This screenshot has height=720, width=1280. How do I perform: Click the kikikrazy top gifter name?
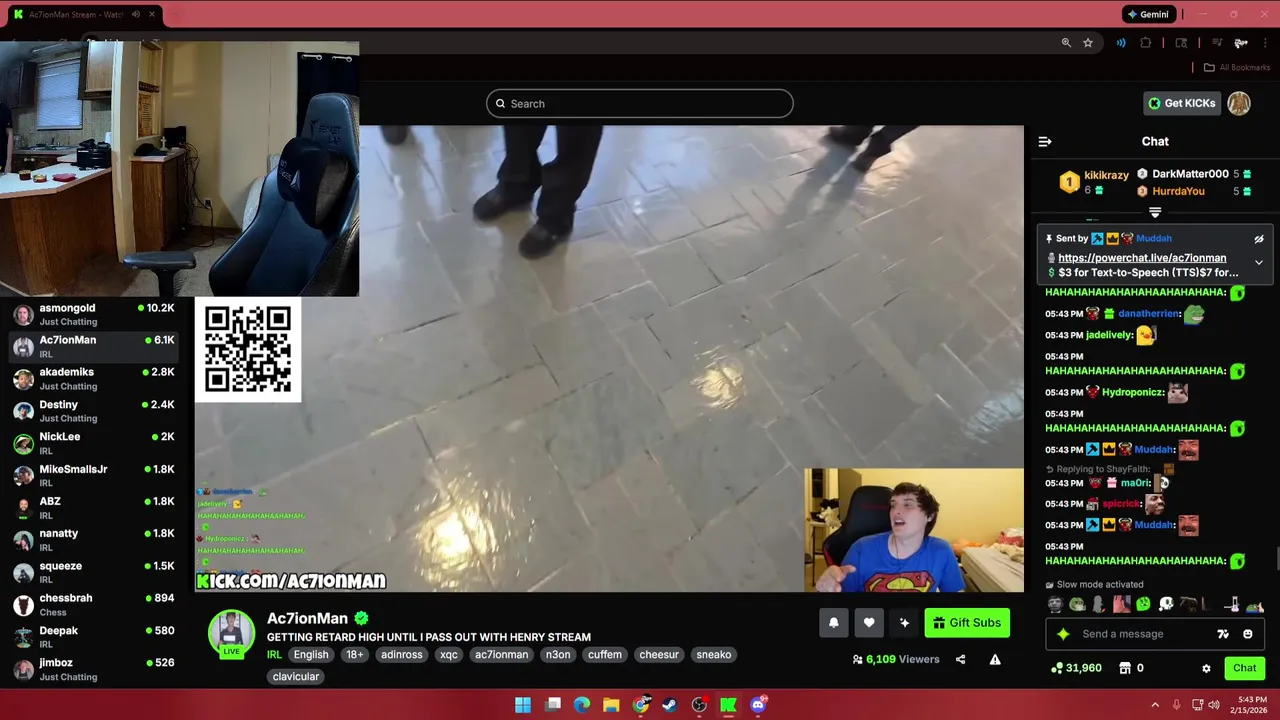1106,175
